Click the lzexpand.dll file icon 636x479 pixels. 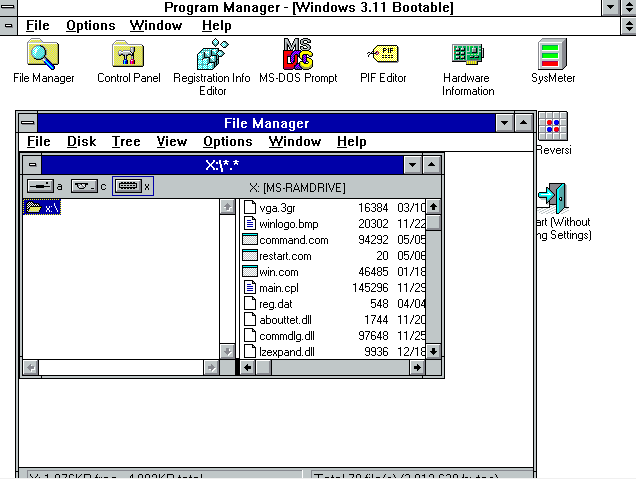click(x=250, y=352)
